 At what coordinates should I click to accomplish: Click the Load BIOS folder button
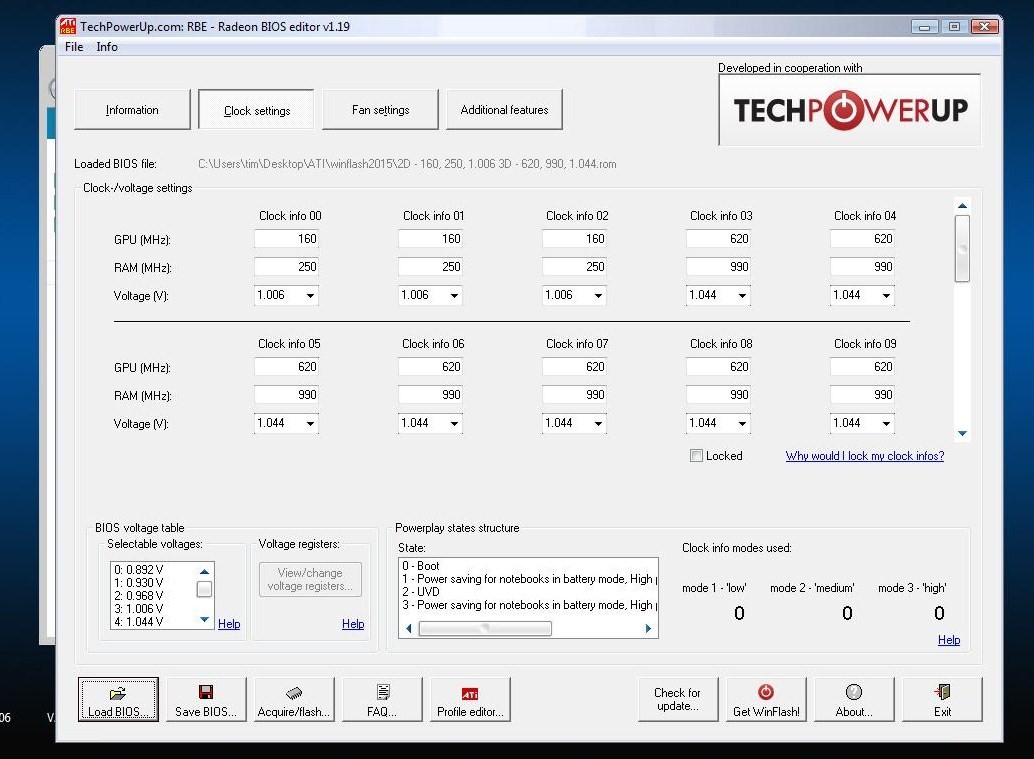click(x=118, y=699)
